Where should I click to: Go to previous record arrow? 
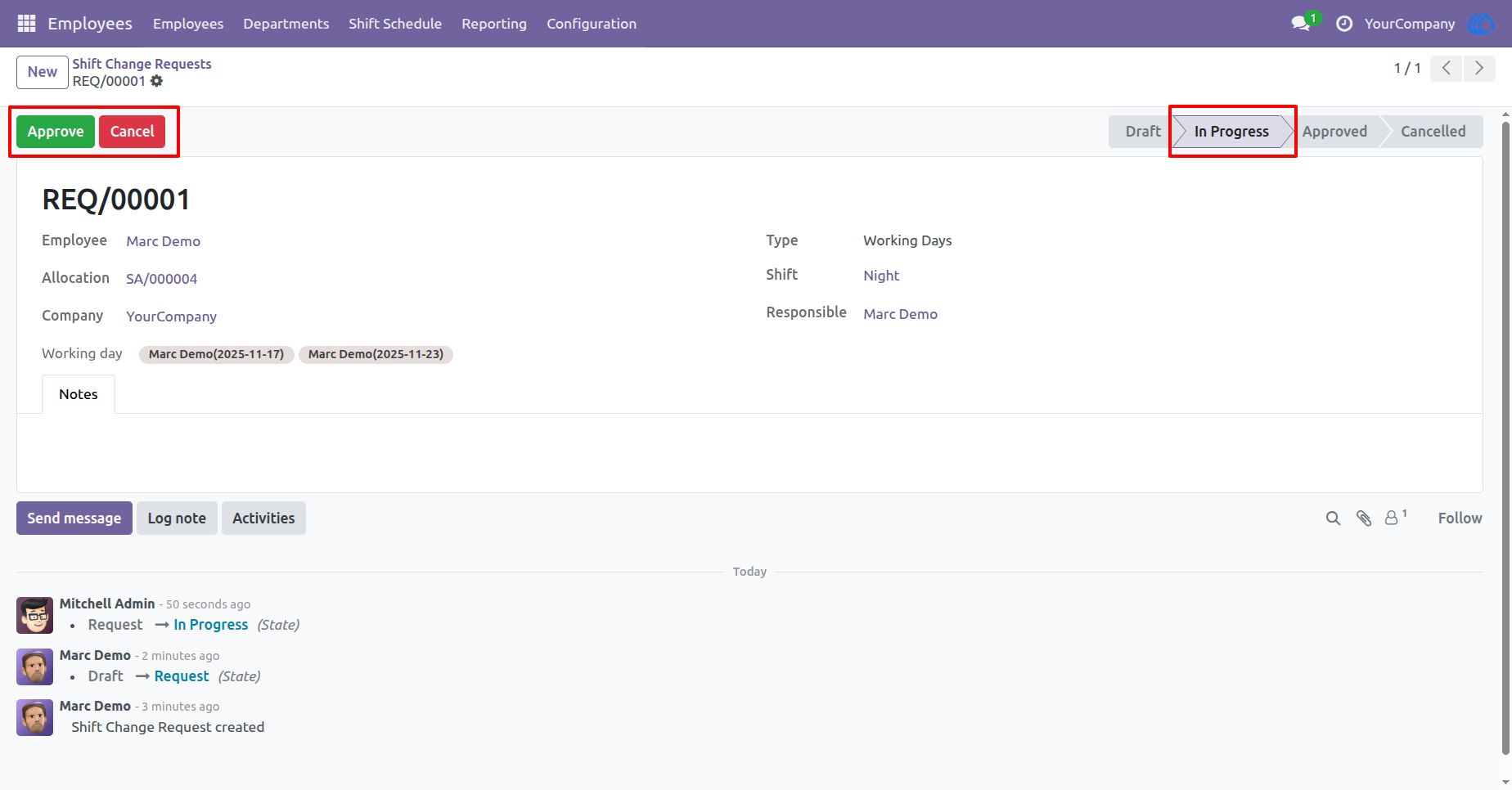[1447, 68]
